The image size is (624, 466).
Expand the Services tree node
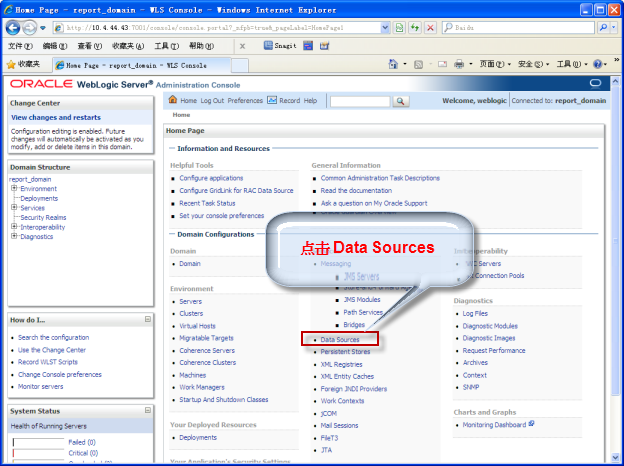coord(14,207)
